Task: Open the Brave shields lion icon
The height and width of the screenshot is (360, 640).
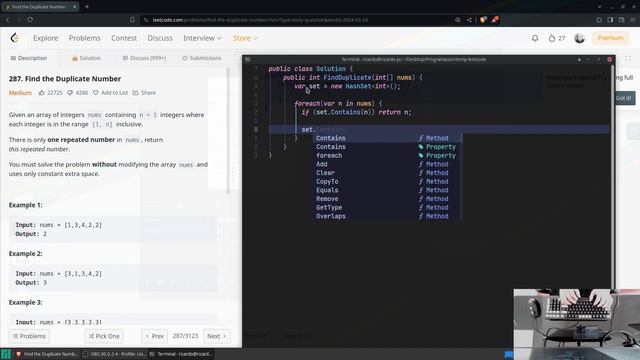Action: pos(483,20)
